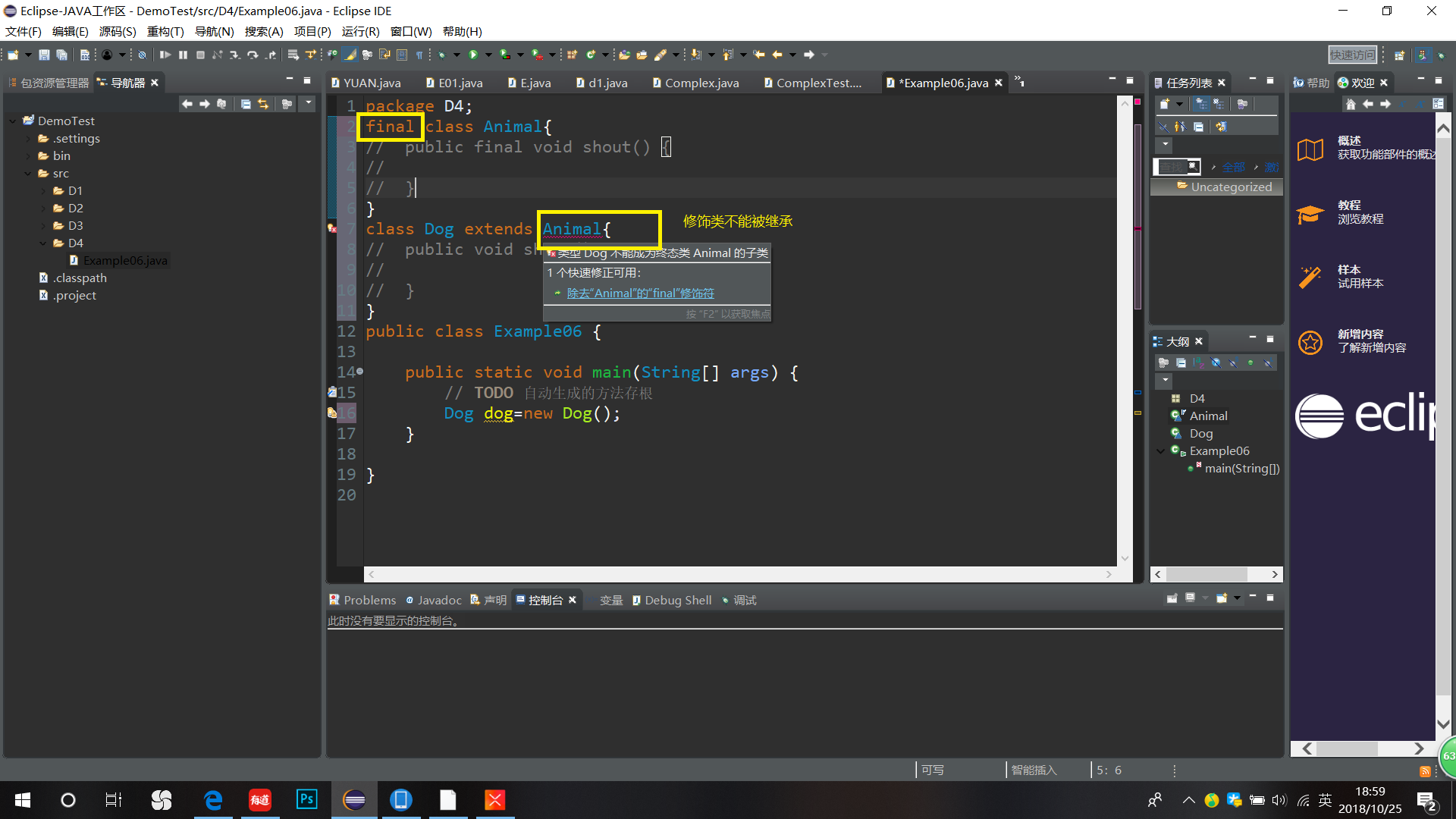The height and width of the screenshot is (819, 1456).
Task: Expand the D1 folder
Action: click(x=43, y=190)
